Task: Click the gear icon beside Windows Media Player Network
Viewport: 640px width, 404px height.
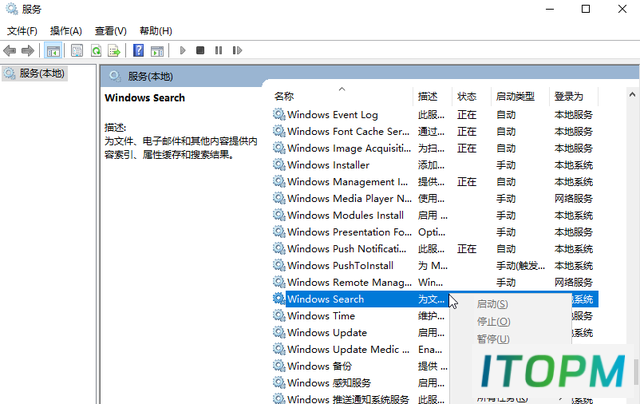Action: click(279, 198)
